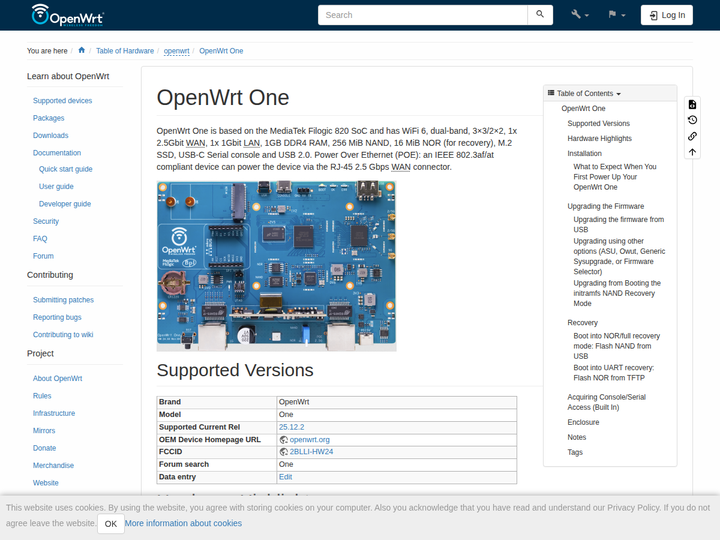Open Merchandise sidebar link
The image size is (720, 540).
tap(53, 466)
